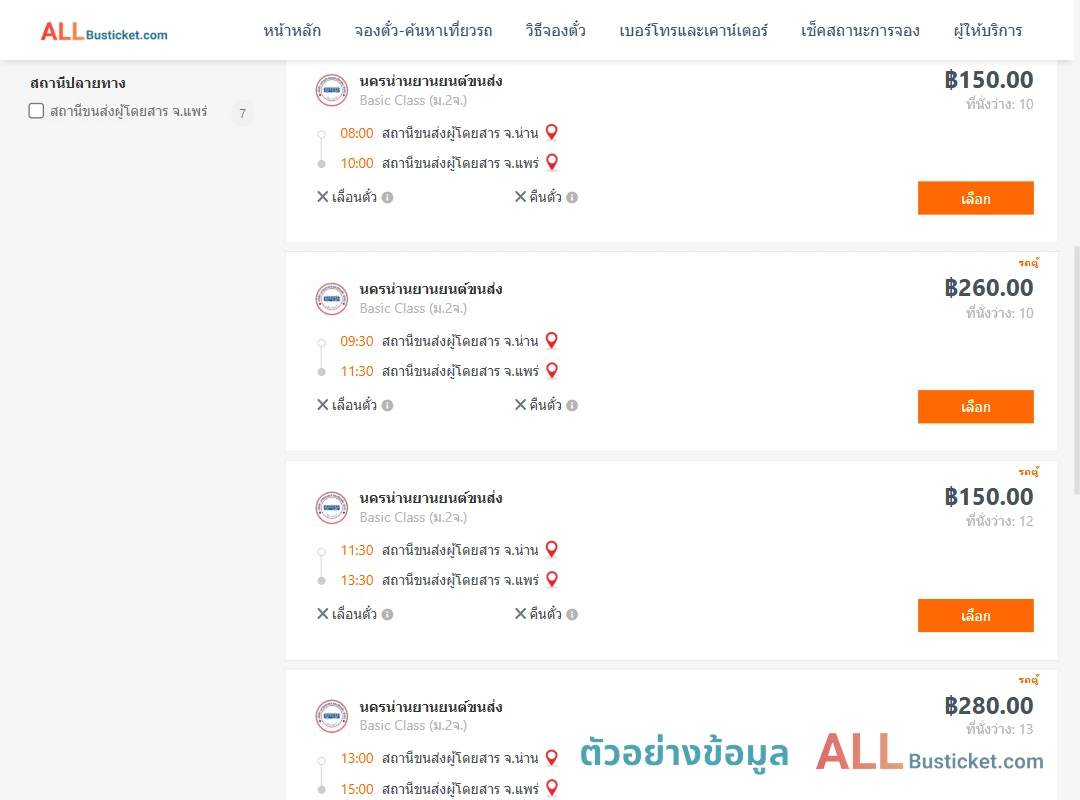Open map pin for 15:00 Phrae station

552,788
